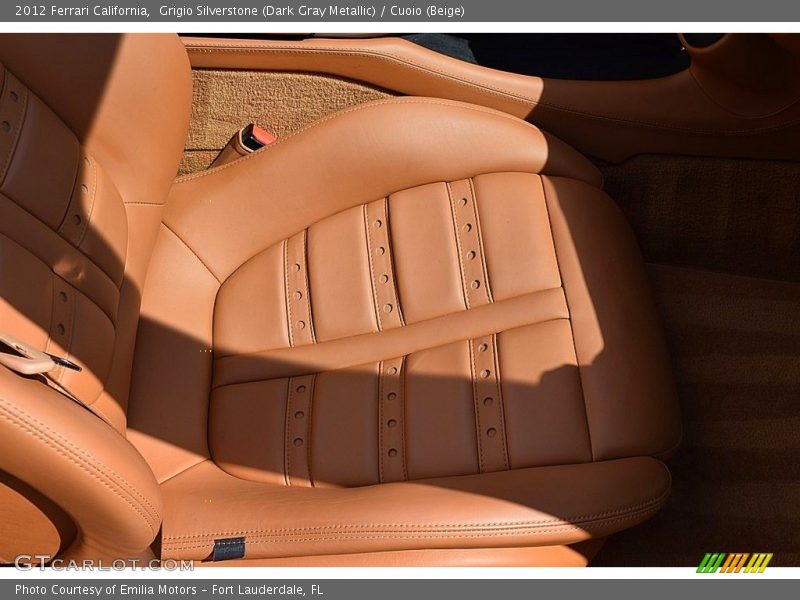Click the 'Grigio Silverstone (Dark Gray Metallic)' text
Screen dimensions: 800x600
(x=267, y=11)
